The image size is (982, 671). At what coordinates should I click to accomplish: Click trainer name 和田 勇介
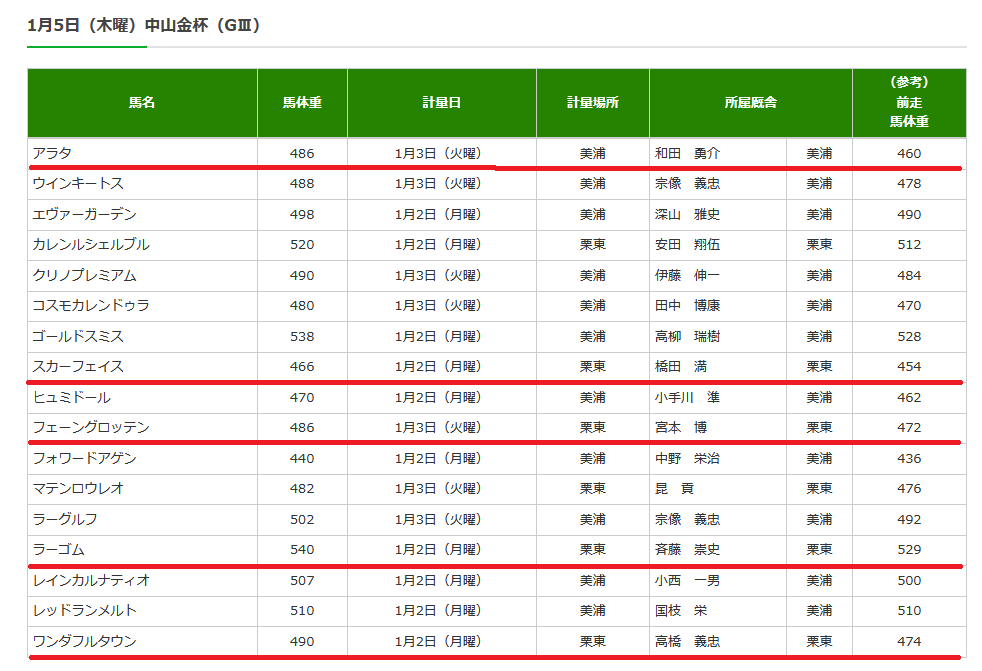[x=688, y=153]
